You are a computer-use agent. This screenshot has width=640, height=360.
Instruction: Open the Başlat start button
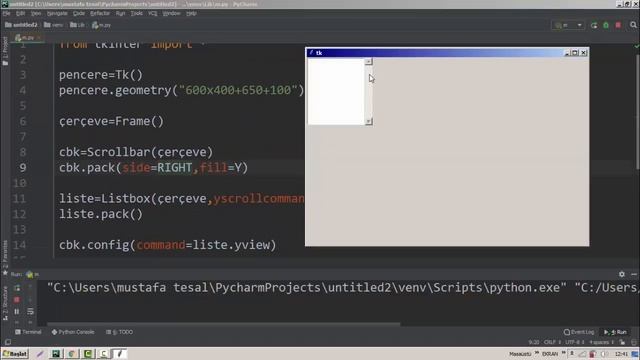click(x=15, y=353)
